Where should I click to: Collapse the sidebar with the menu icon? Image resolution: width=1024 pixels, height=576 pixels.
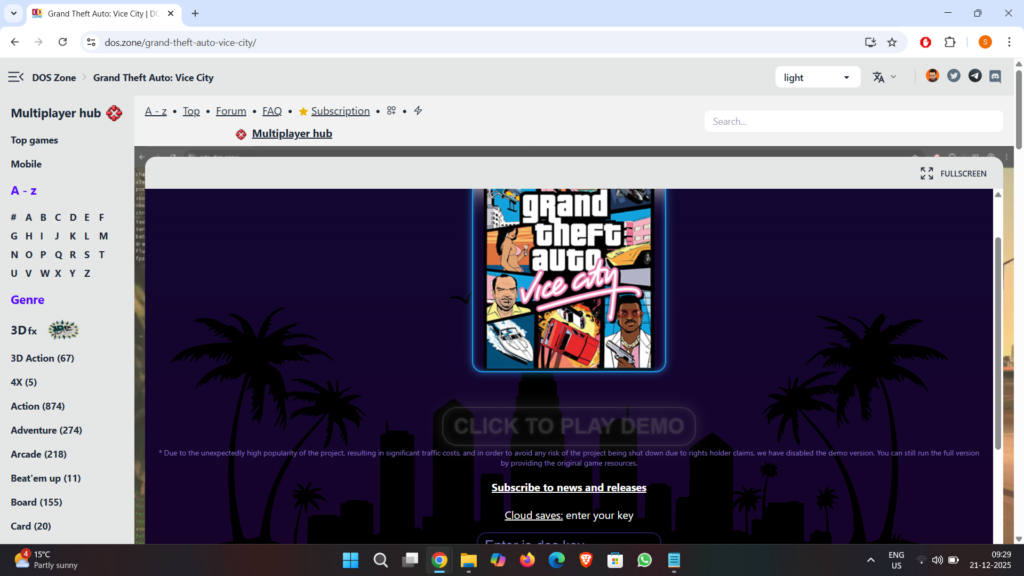coord(16,77)
